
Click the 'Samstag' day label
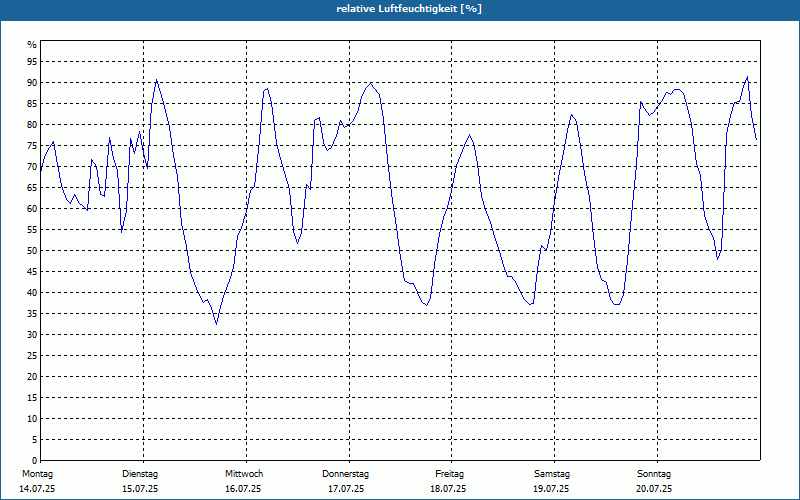(552, 474)
